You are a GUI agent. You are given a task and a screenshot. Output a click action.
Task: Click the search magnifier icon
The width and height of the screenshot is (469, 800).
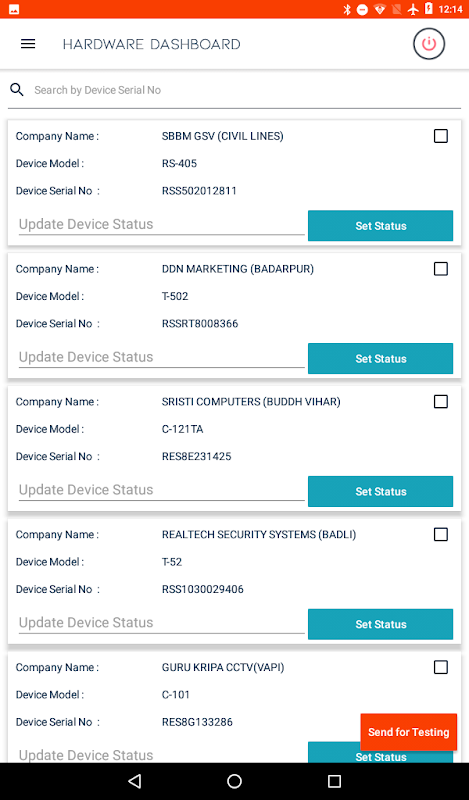pyautogui.click(x=17, y=90)
